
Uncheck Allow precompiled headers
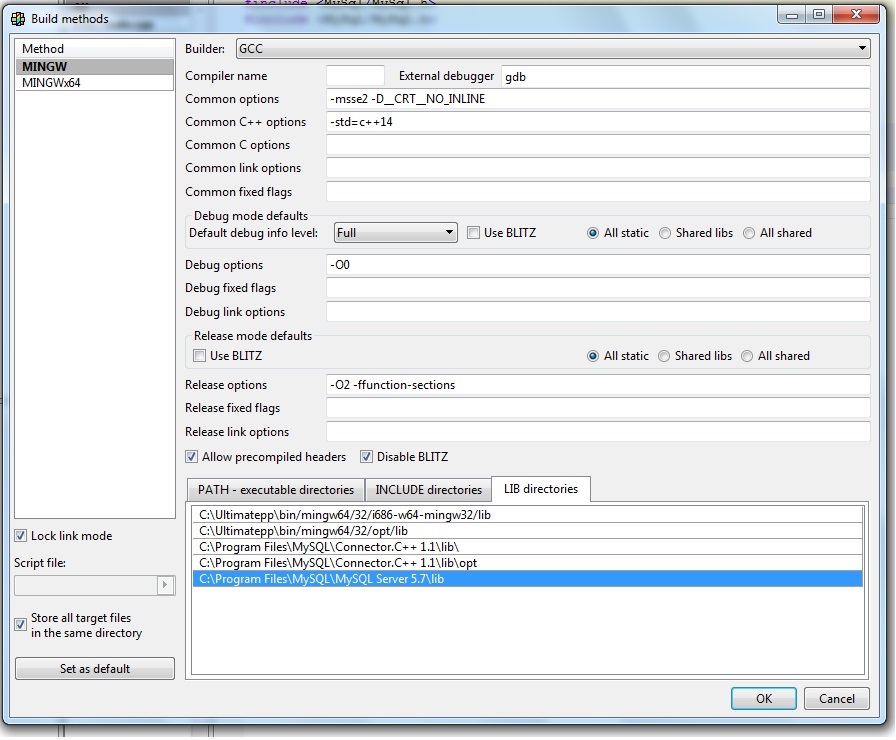click(x=192, y=457)
